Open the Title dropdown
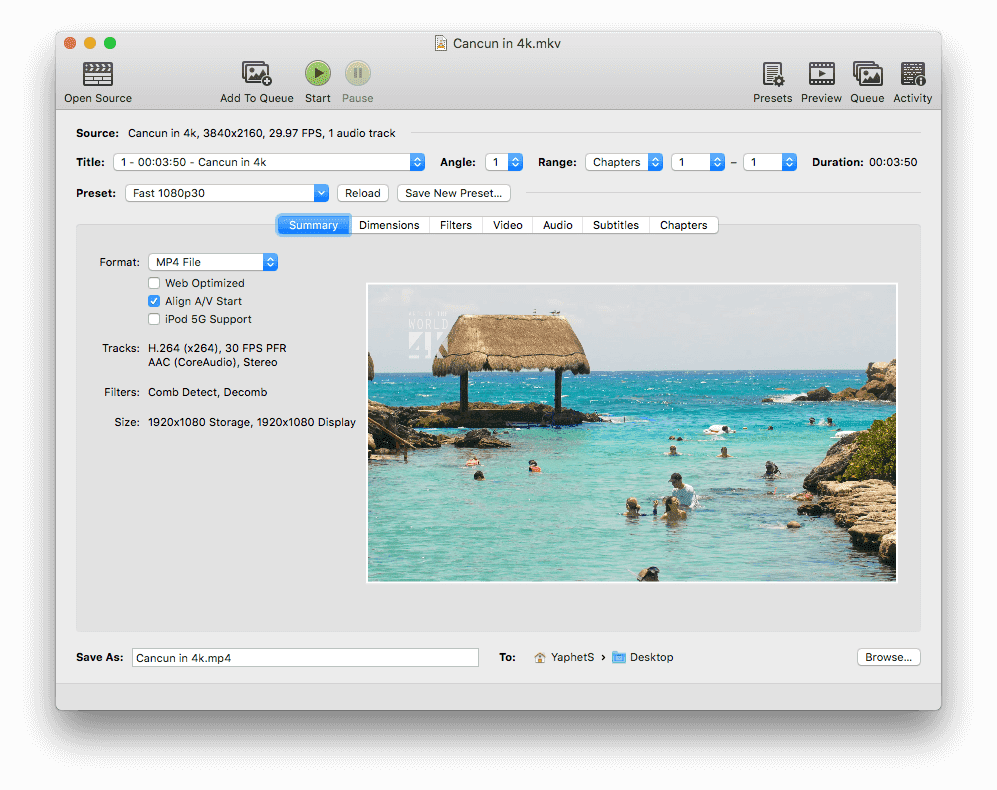Image resolution: width=997 pixels, height=790 pixels. pos(268,162)
